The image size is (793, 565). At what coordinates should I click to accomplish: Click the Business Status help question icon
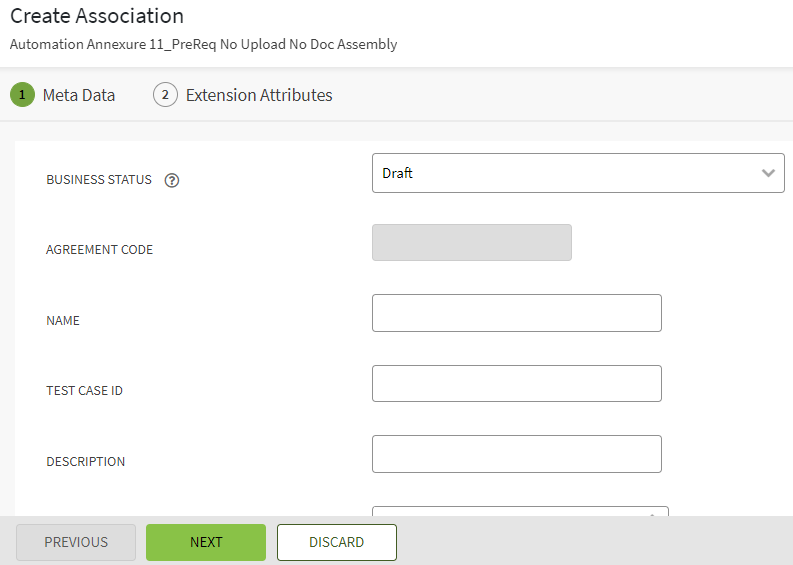[x=172, y=180]
